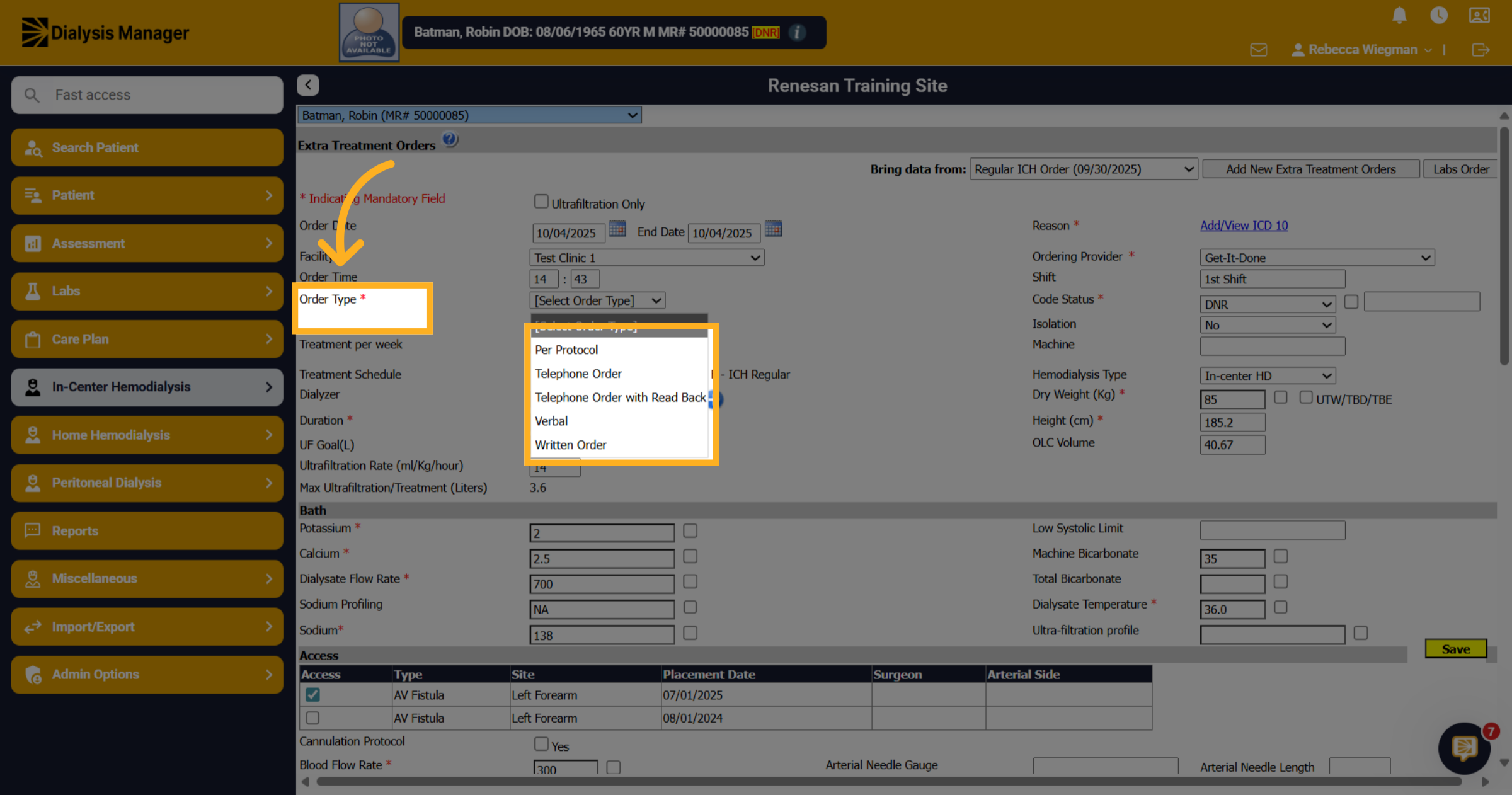Open the mail envelope icon
This screenshot has height=795, width=1512.
coord(1259,50)
